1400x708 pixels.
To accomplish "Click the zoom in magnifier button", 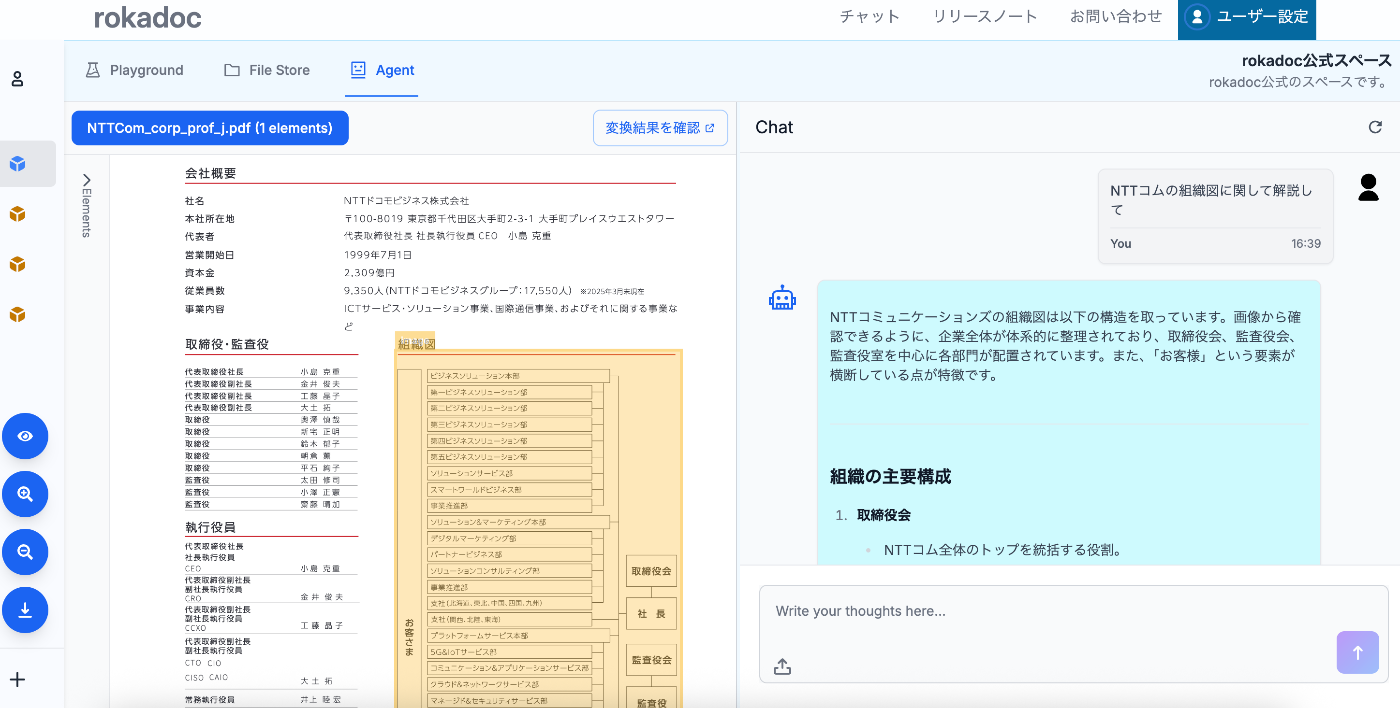I will point(25,494).
